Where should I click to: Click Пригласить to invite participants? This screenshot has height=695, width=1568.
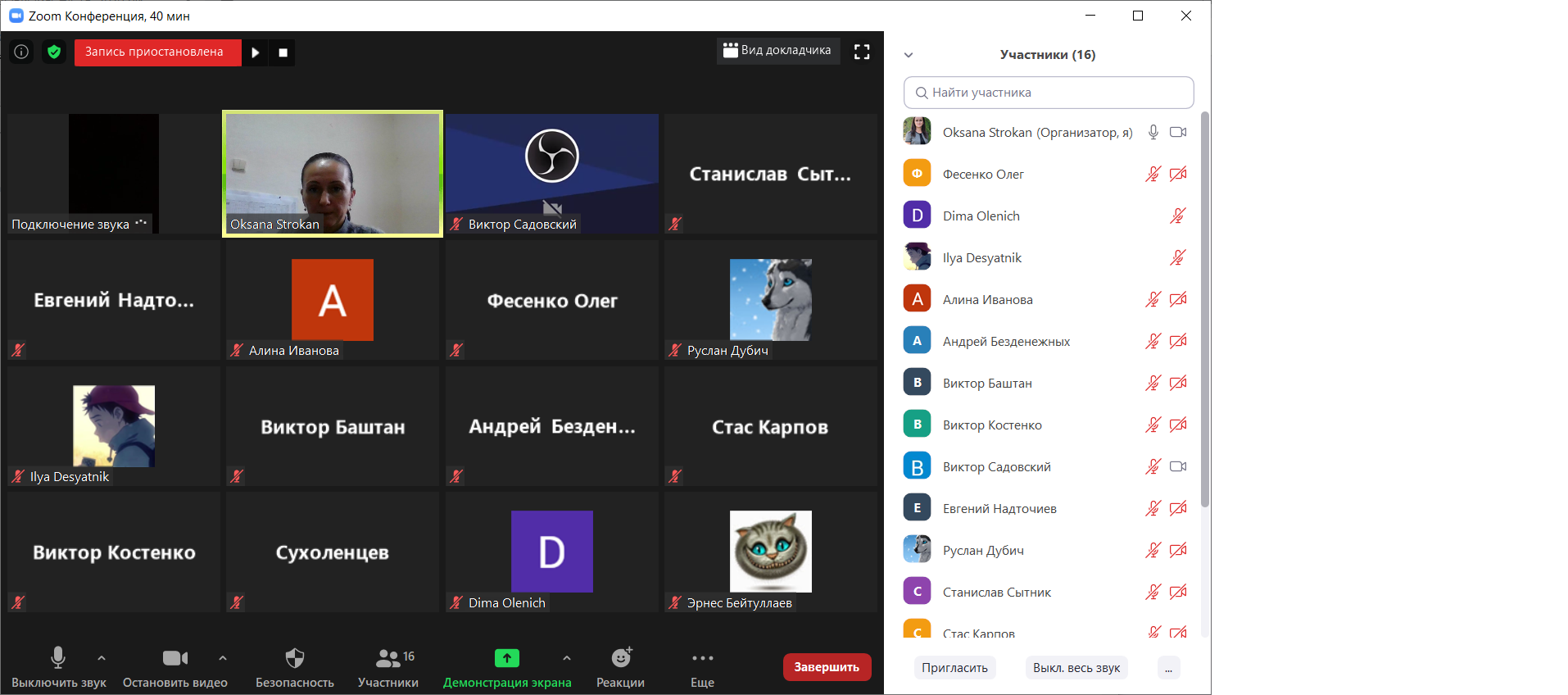[x=954, y=668]
